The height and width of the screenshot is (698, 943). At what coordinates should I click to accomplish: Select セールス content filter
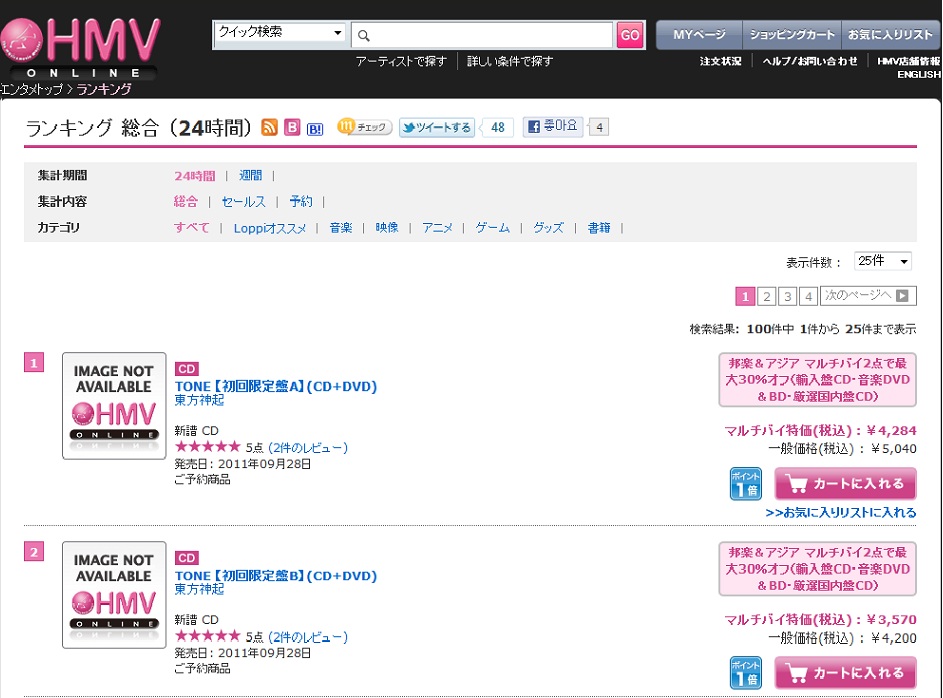tap(244, 201)
